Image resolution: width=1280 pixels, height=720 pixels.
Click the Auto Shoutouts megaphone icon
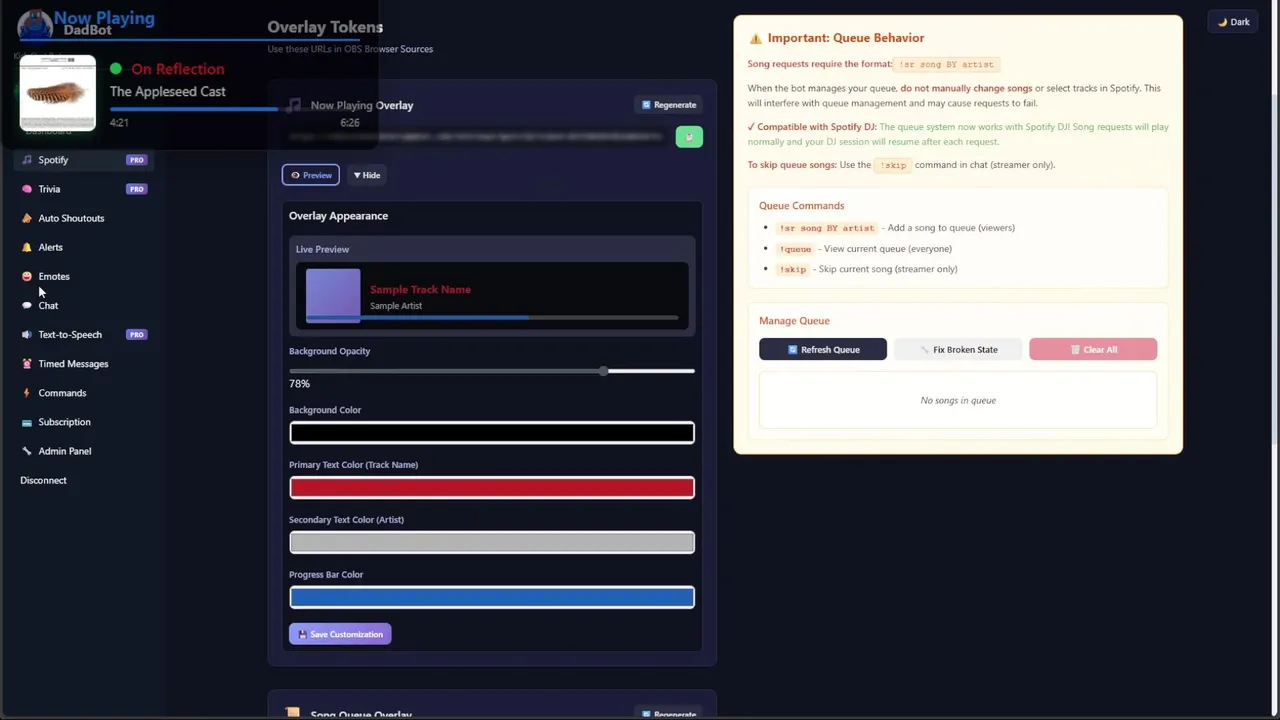click(x=27, y=218)
